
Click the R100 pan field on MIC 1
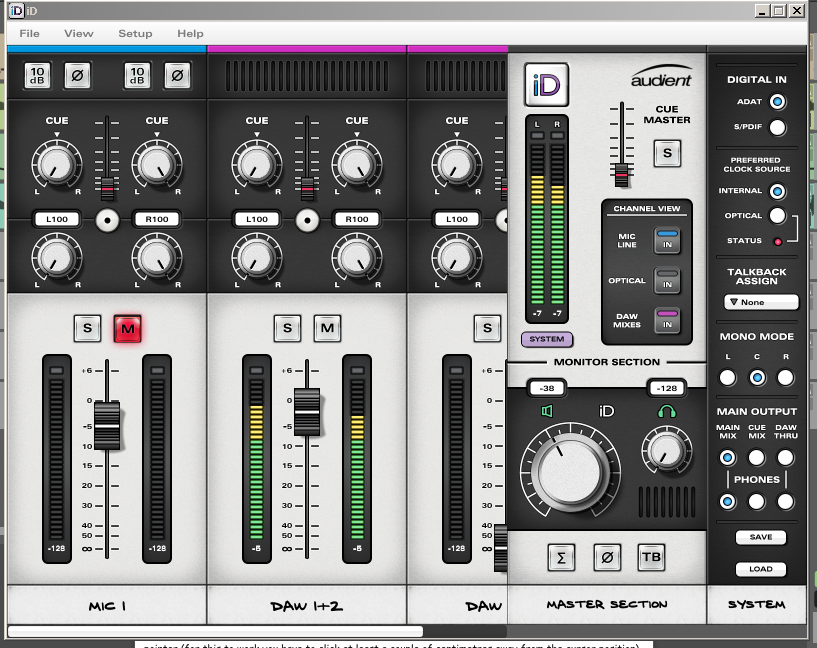point(157,219)
